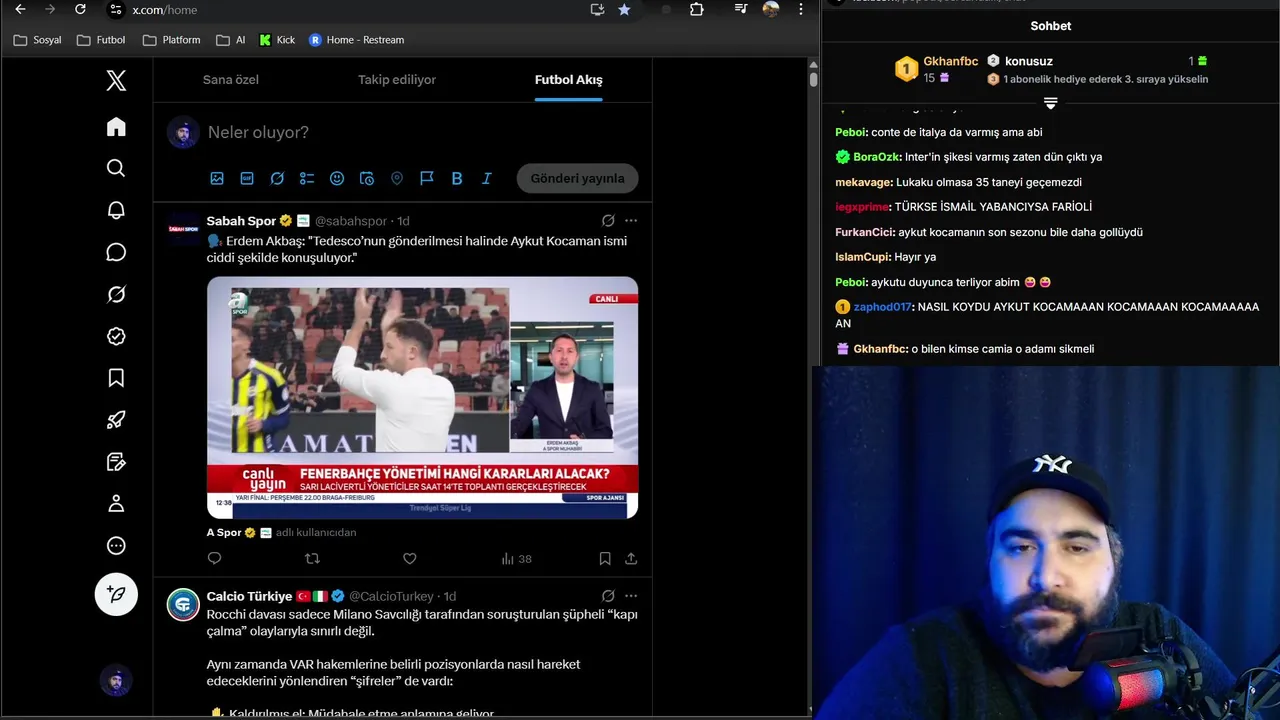
Task: Open X home via the X logo
Action: (x=116, y=81)
